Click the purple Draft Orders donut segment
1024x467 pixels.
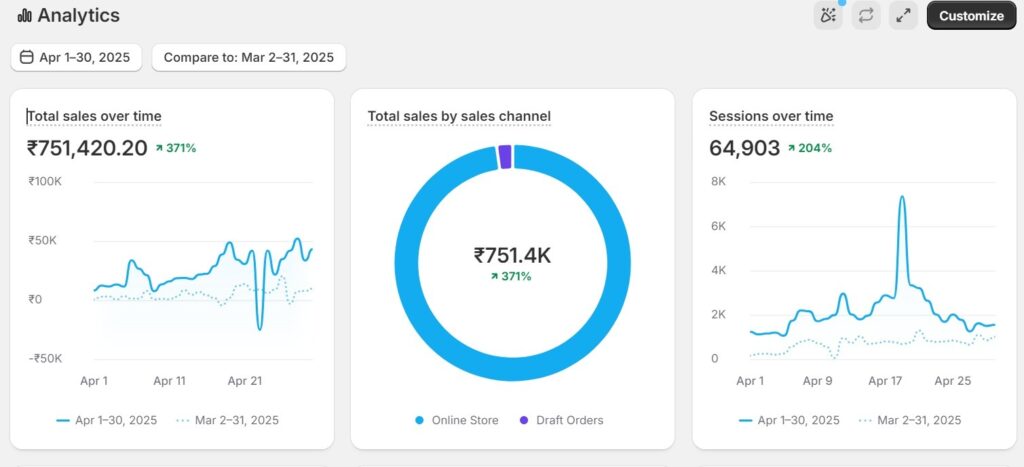point(505,156)
